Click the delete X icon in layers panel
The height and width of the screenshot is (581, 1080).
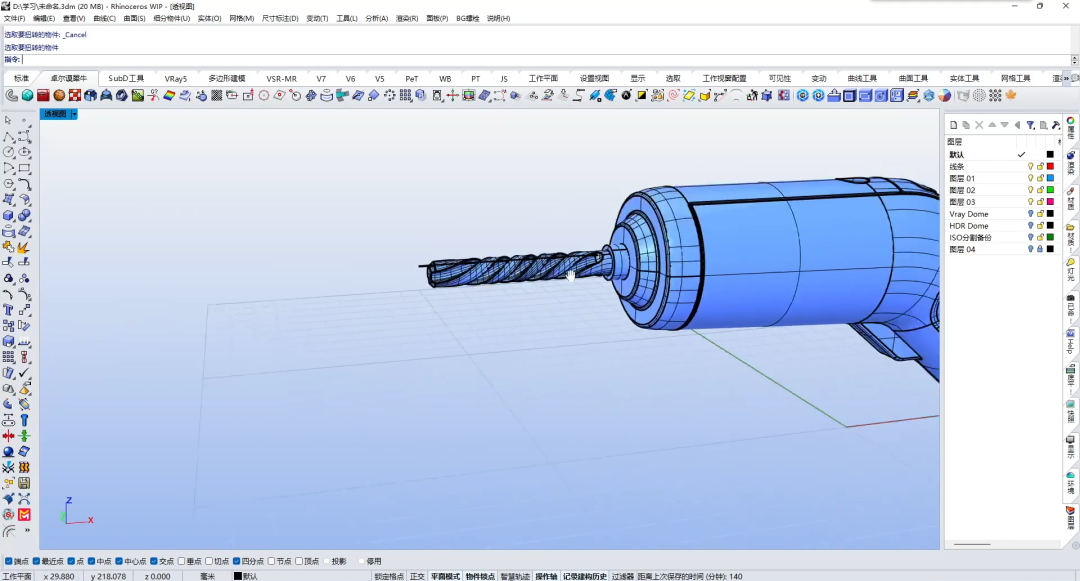pos(979,125)
